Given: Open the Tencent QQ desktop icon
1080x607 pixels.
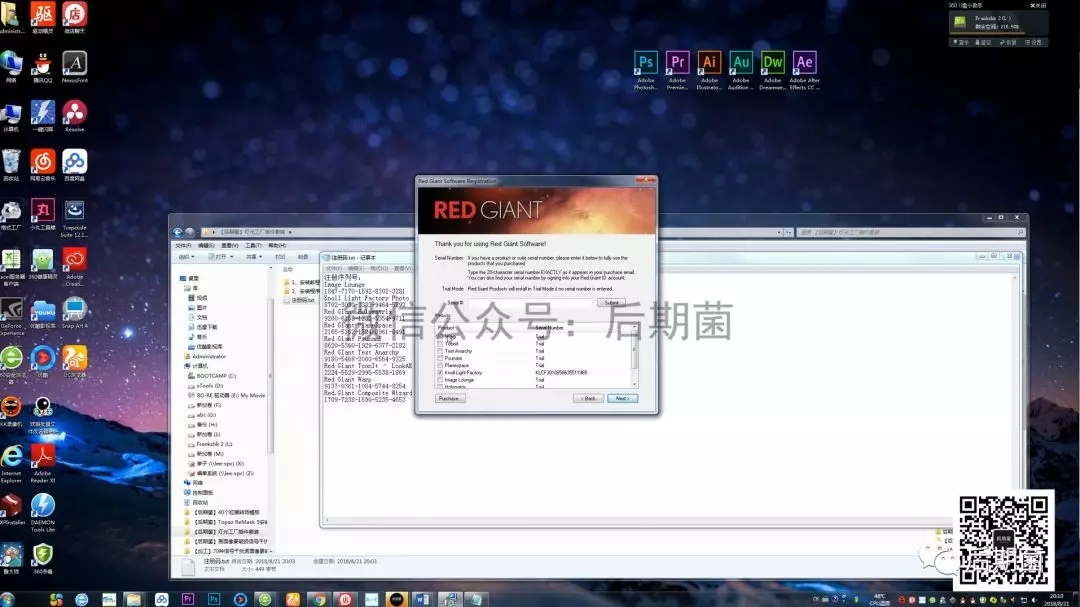Looking at the screenshot, I should (x=43, y=68).
